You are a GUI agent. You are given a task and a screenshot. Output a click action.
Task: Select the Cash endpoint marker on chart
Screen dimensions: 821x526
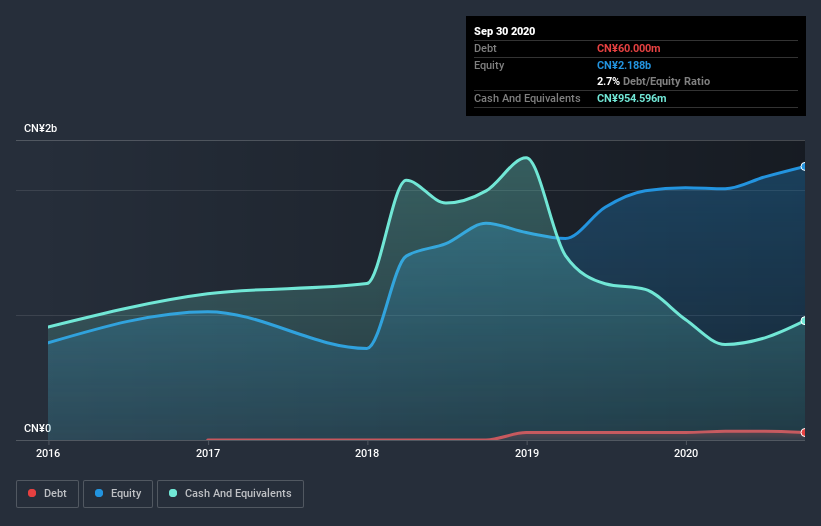[x=804, y=320]
